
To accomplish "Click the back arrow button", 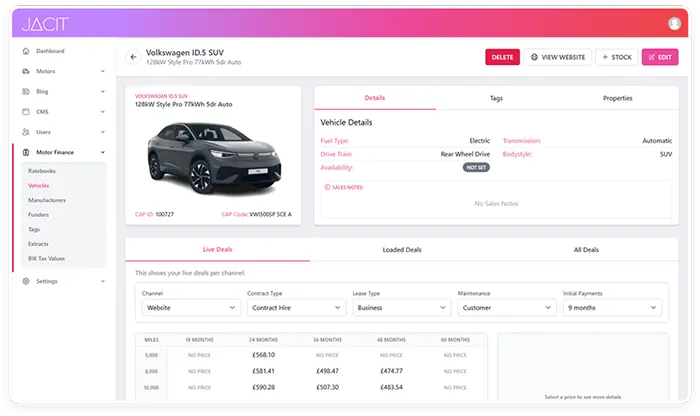I will click(133, 57).
